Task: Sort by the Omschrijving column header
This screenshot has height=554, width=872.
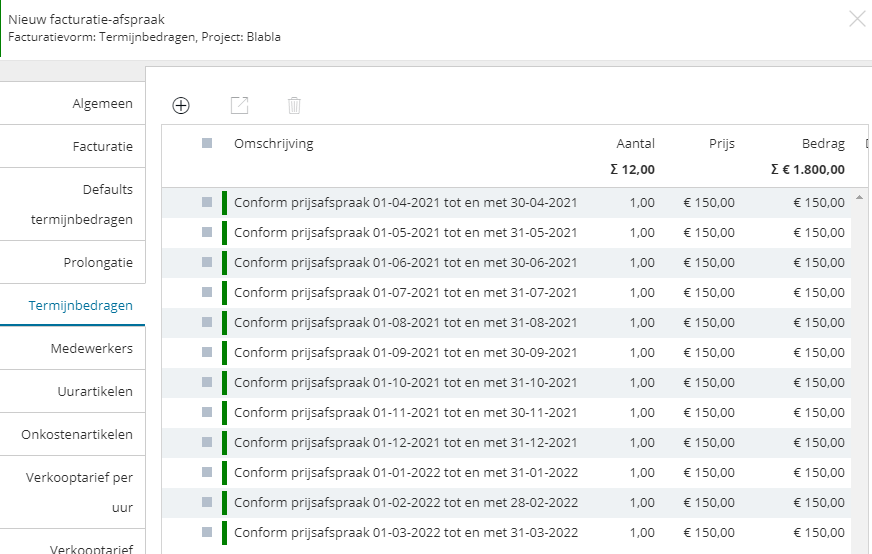Action: pos(274,144)
